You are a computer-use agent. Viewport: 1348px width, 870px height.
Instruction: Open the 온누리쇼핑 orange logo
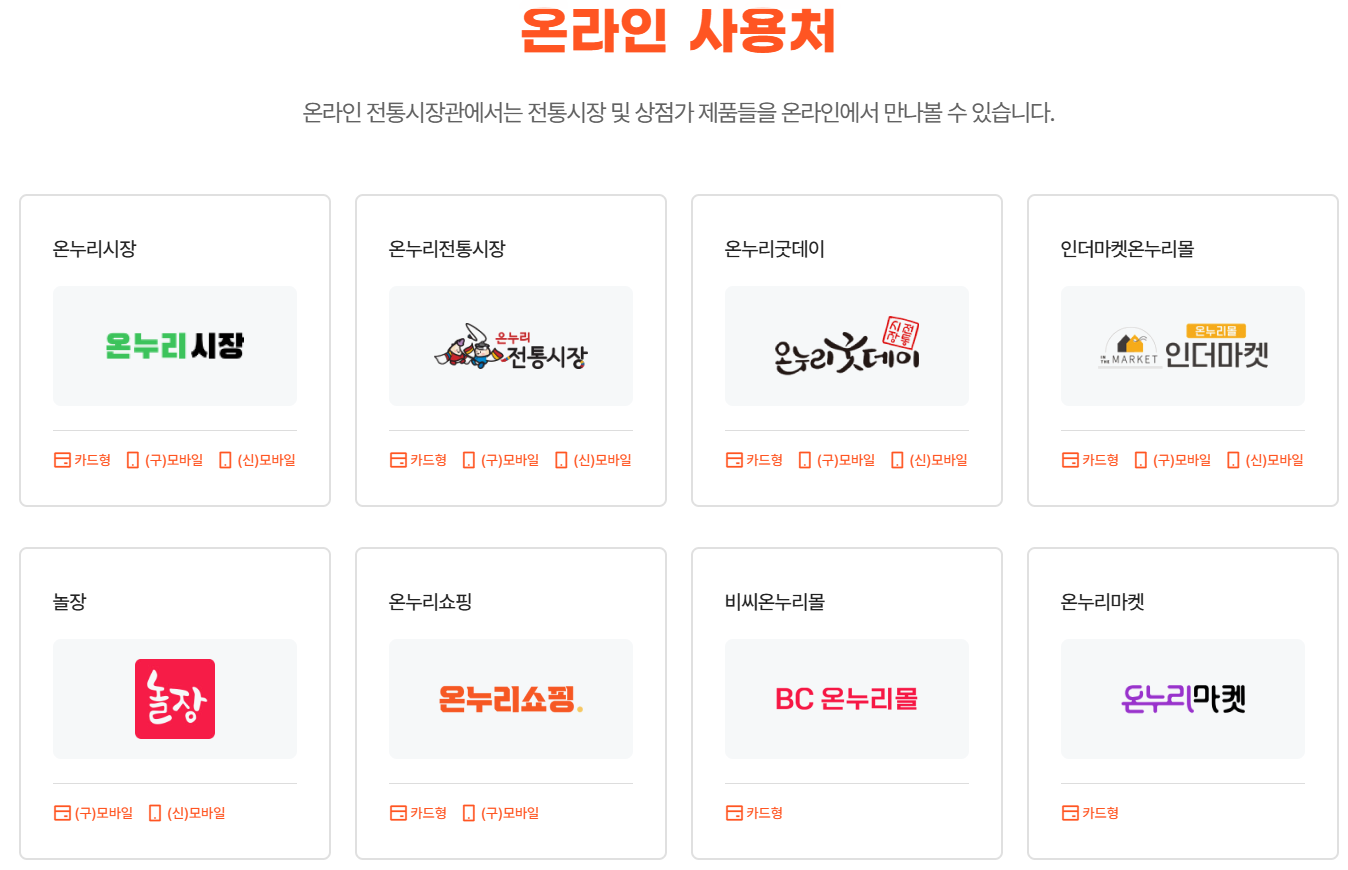(511, 699)
